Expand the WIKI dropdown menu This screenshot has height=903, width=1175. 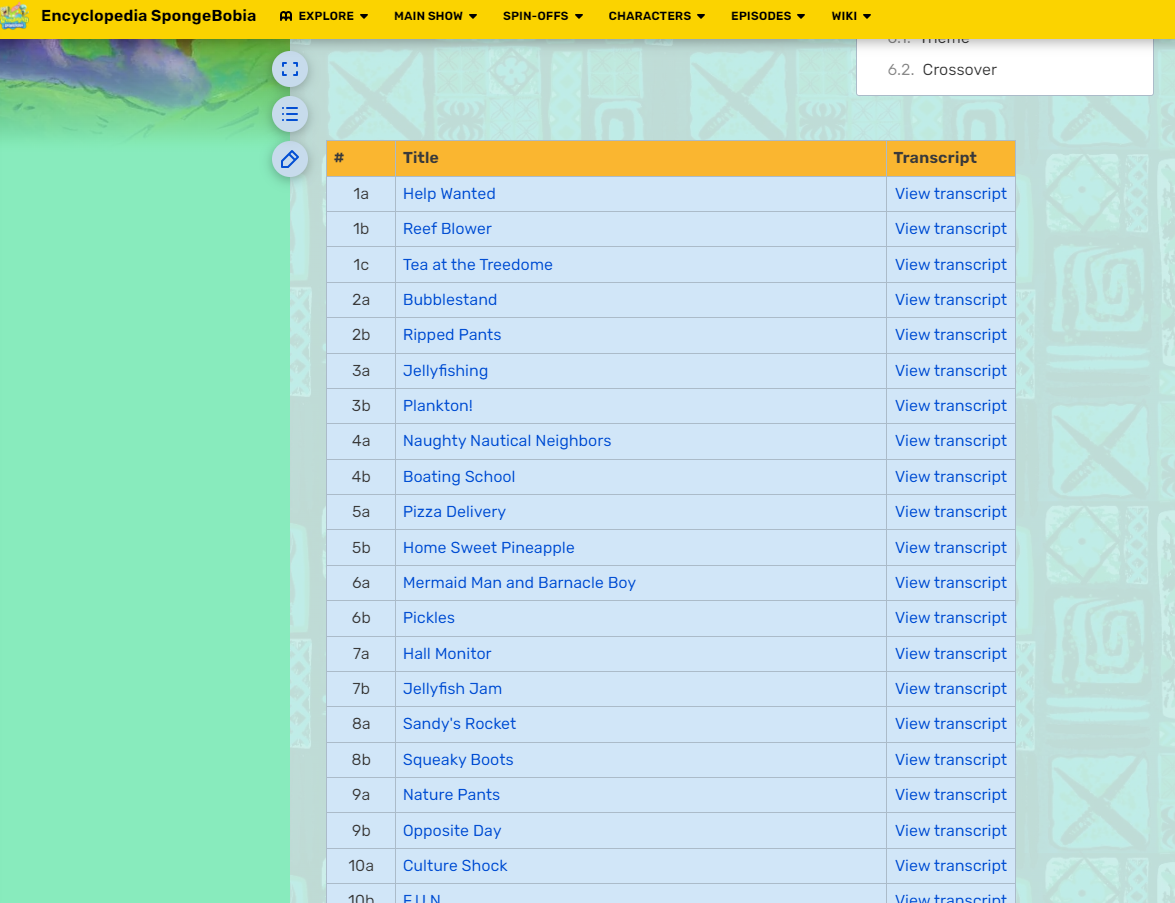[x=851, y=16]
